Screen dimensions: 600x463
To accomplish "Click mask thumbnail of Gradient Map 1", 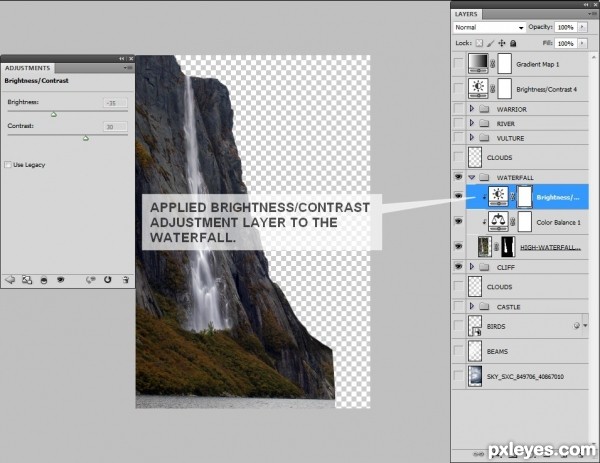I will pos(504,64).
